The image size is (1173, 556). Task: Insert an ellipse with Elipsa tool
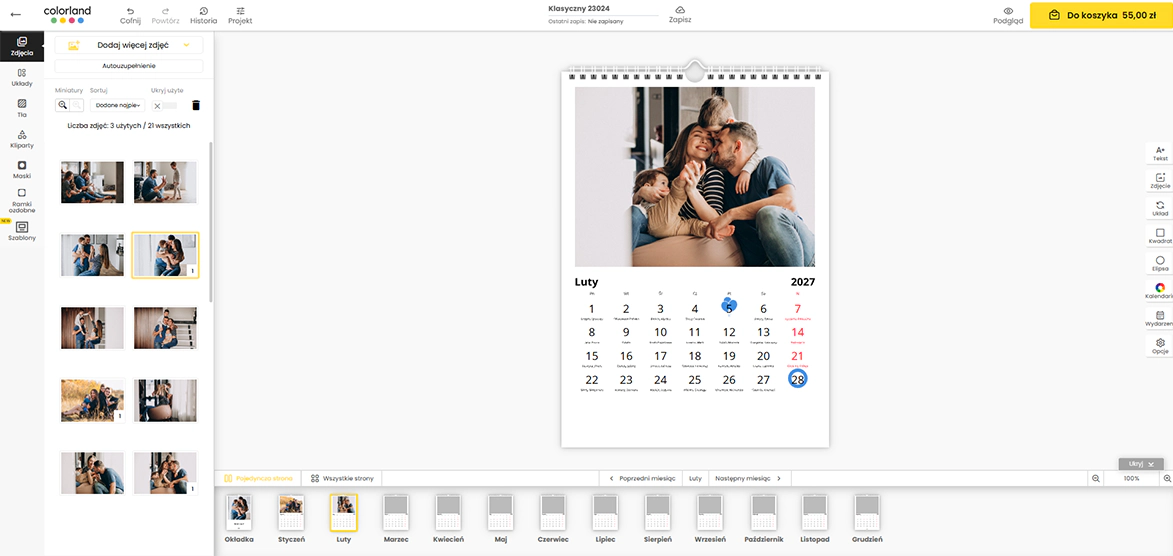coord(1160,263)
